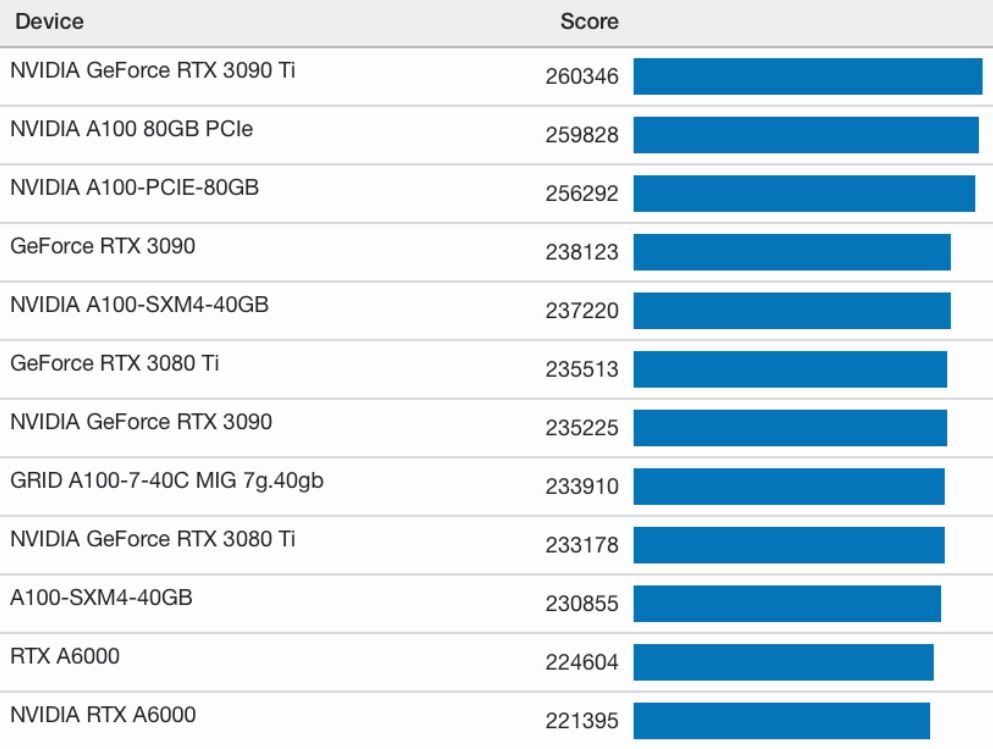Screen dimensions: 993x749
Task: Click the score value 260346
Action: (581, 77)
